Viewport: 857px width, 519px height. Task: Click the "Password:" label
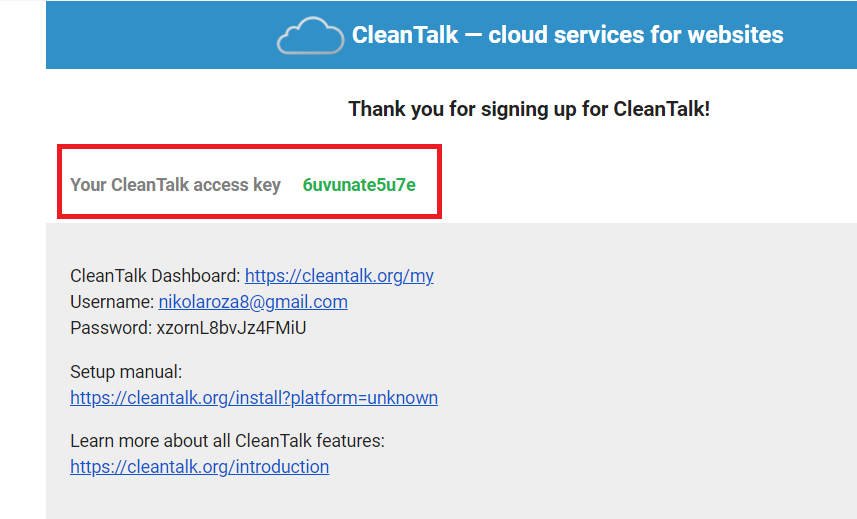(x=111, y=328)
